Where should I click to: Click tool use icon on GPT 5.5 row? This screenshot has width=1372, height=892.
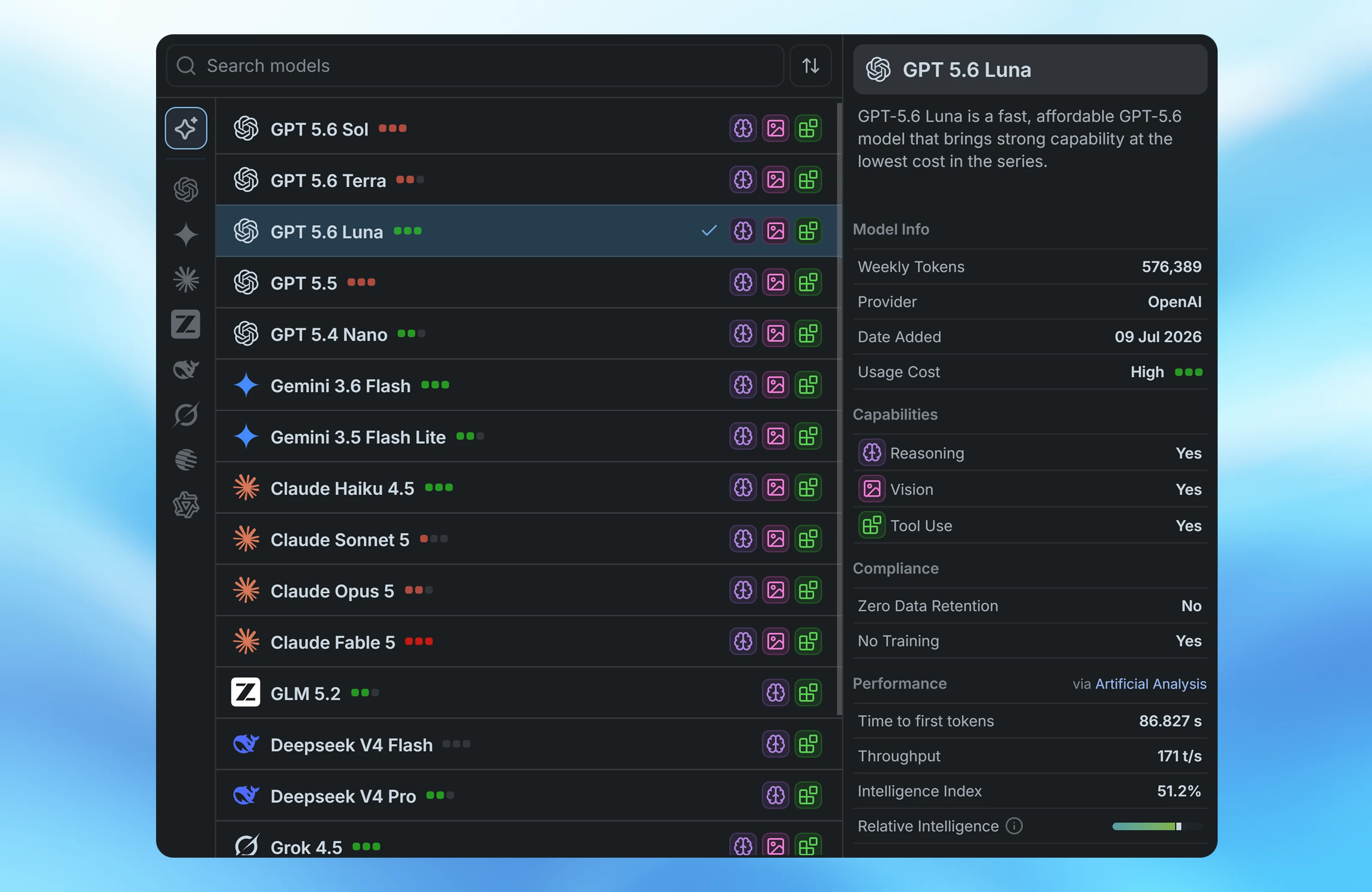(808, 282)
